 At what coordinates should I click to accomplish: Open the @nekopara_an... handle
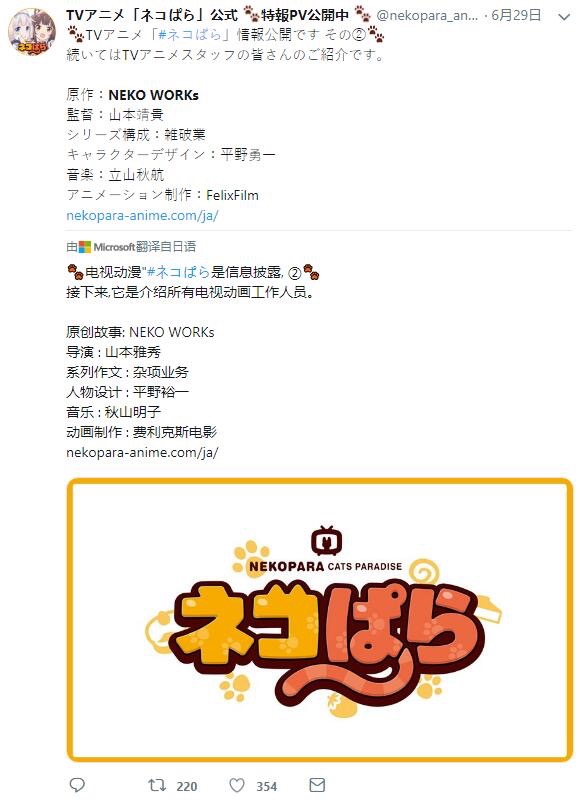427,16
